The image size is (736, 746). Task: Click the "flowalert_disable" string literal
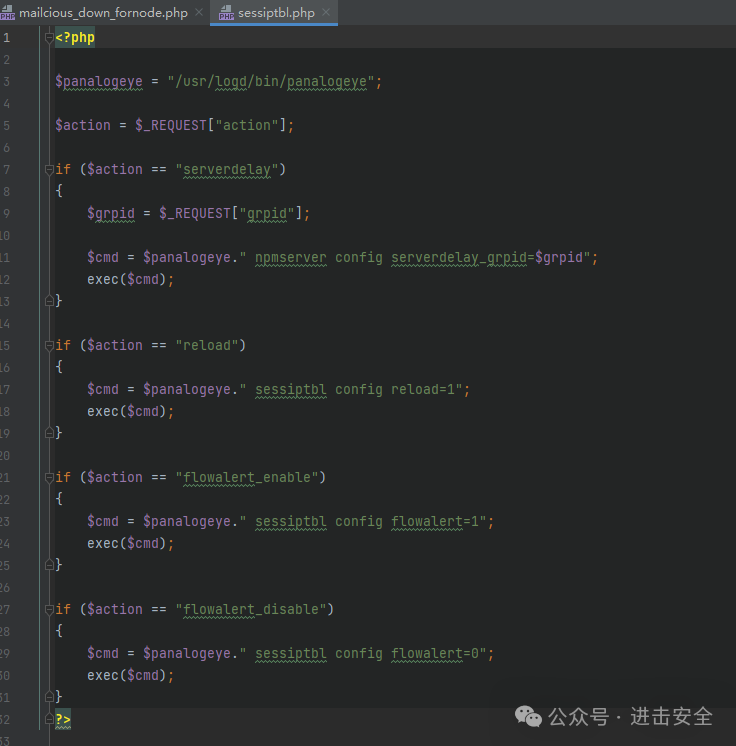[250, 609]
